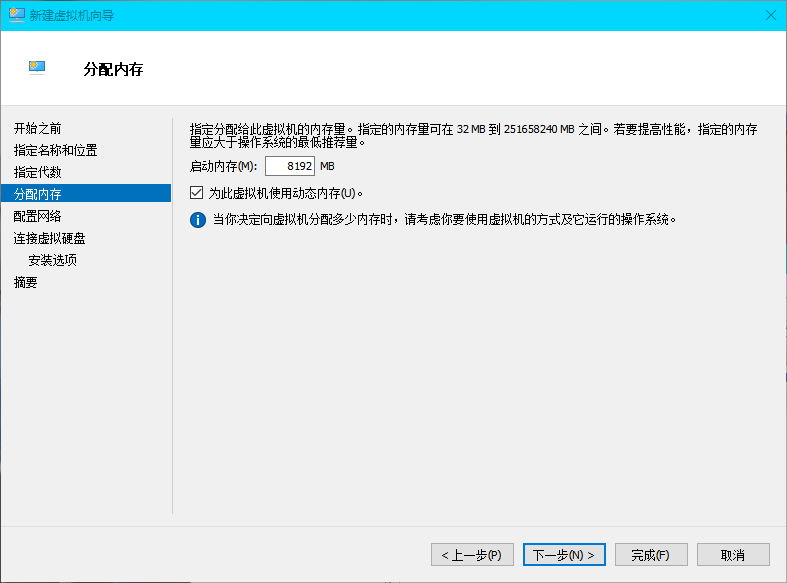Toggle dynamic memory checkbox for this VM
The image size is (787, 583).
(197, 193)
